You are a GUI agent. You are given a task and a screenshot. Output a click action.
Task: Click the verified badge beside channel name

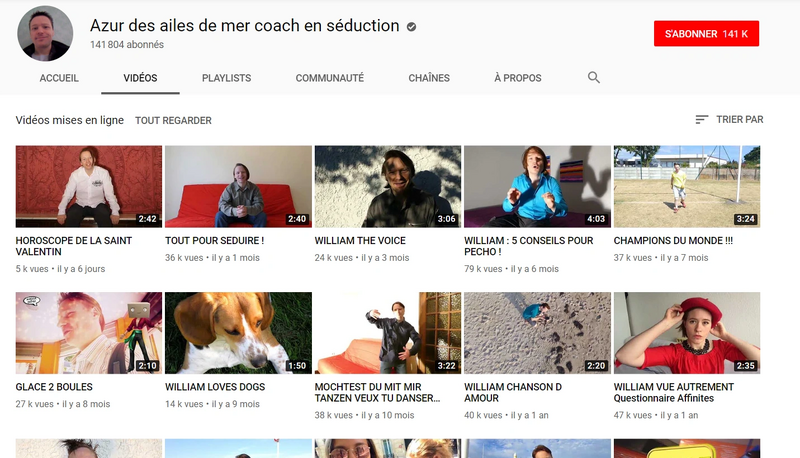(412, 27)
